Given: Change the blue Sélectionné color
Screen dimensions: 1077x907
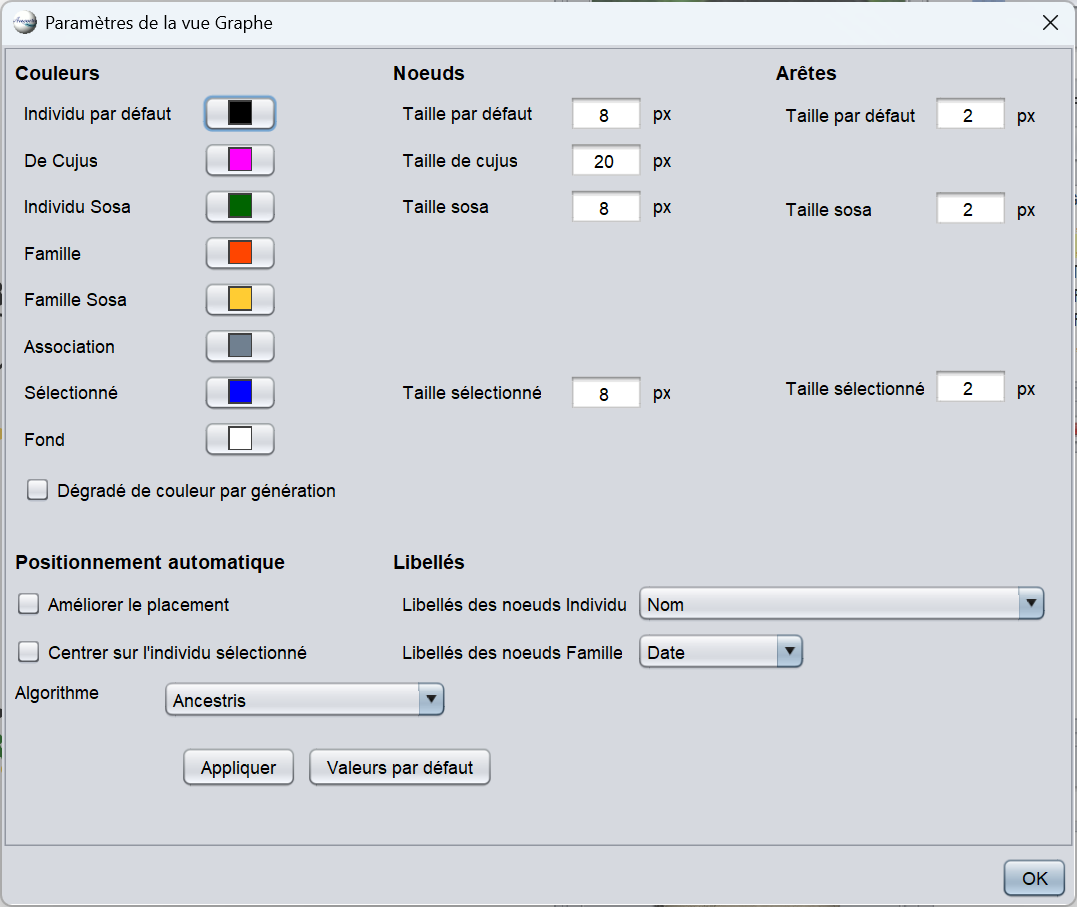Looking at the screenshot, I should tap(240, 392).
